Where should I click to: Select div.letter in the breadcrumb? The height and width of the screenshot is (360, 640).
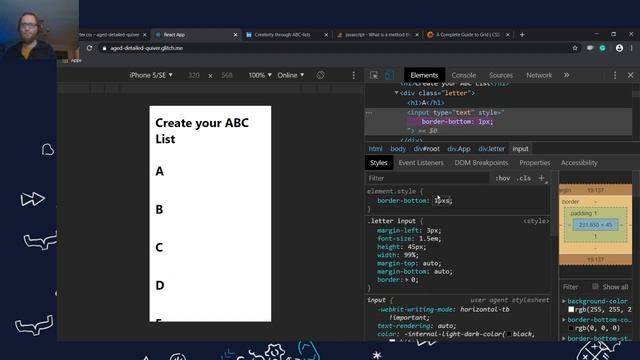[x=491, y=149]
